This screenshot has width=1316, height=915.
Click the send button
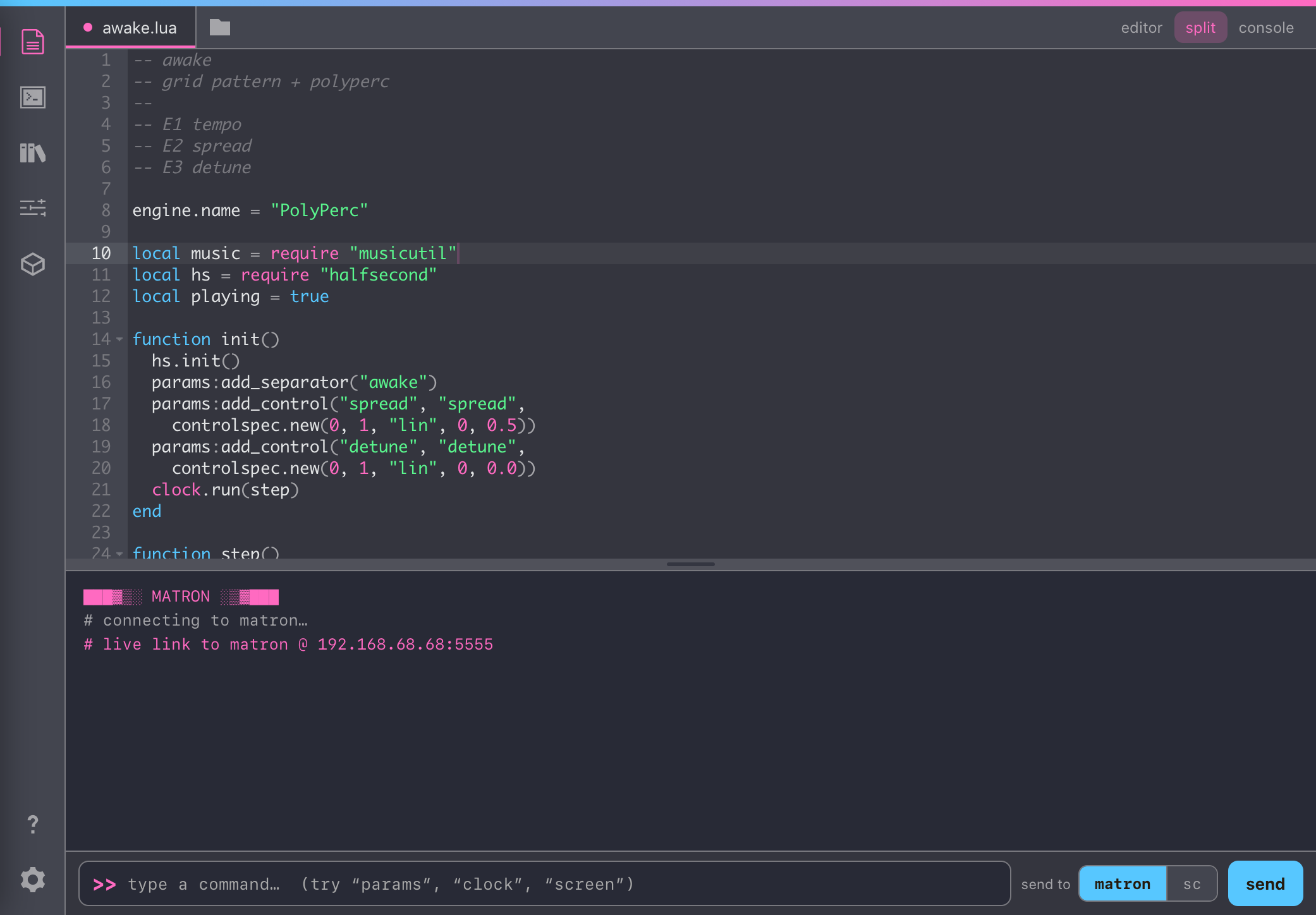1265,884
